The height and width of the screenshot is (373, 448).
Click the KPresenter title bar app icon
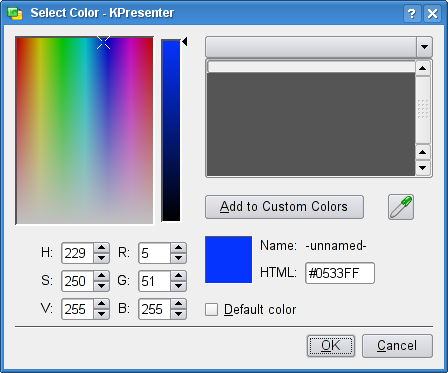[15, 13]
